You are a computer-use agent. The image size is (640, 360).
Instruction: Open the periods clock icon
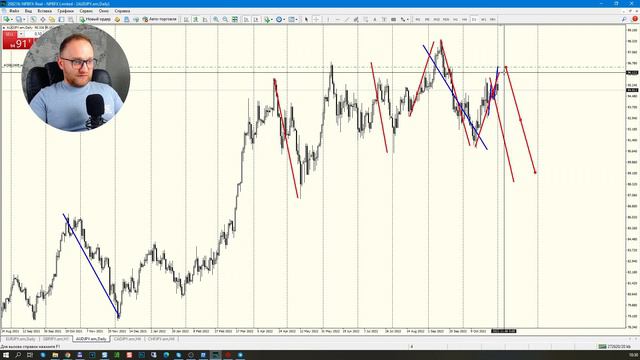click(x=279, y=19)
